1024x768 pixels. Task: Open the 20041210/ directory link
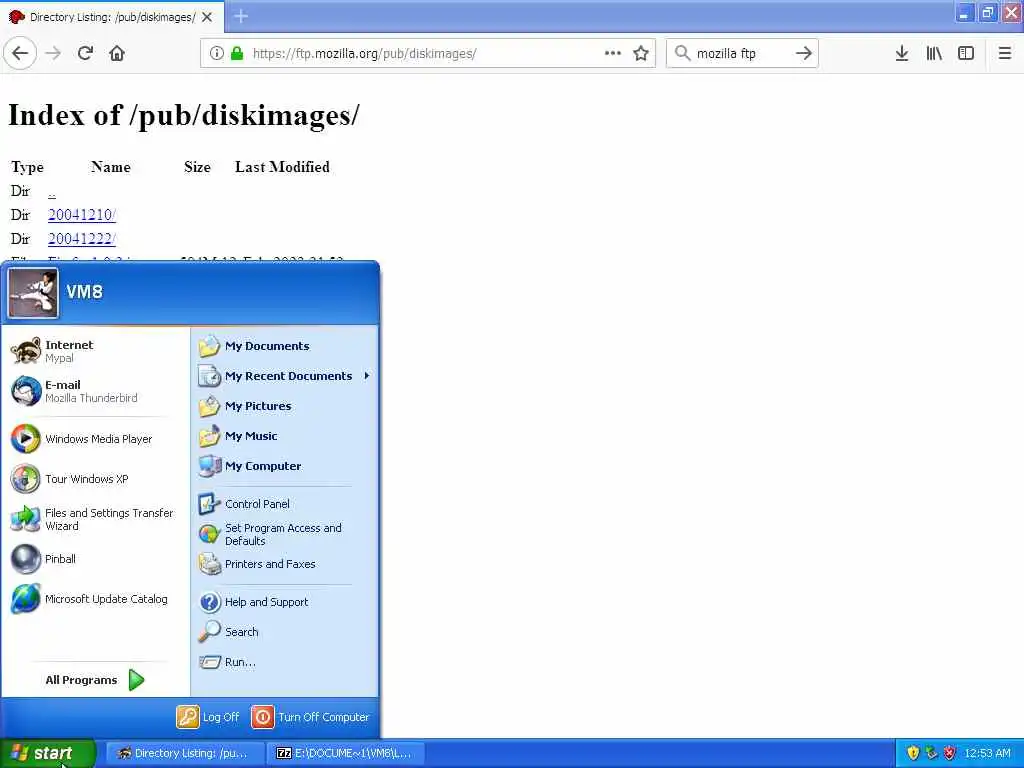coord(82,215)
